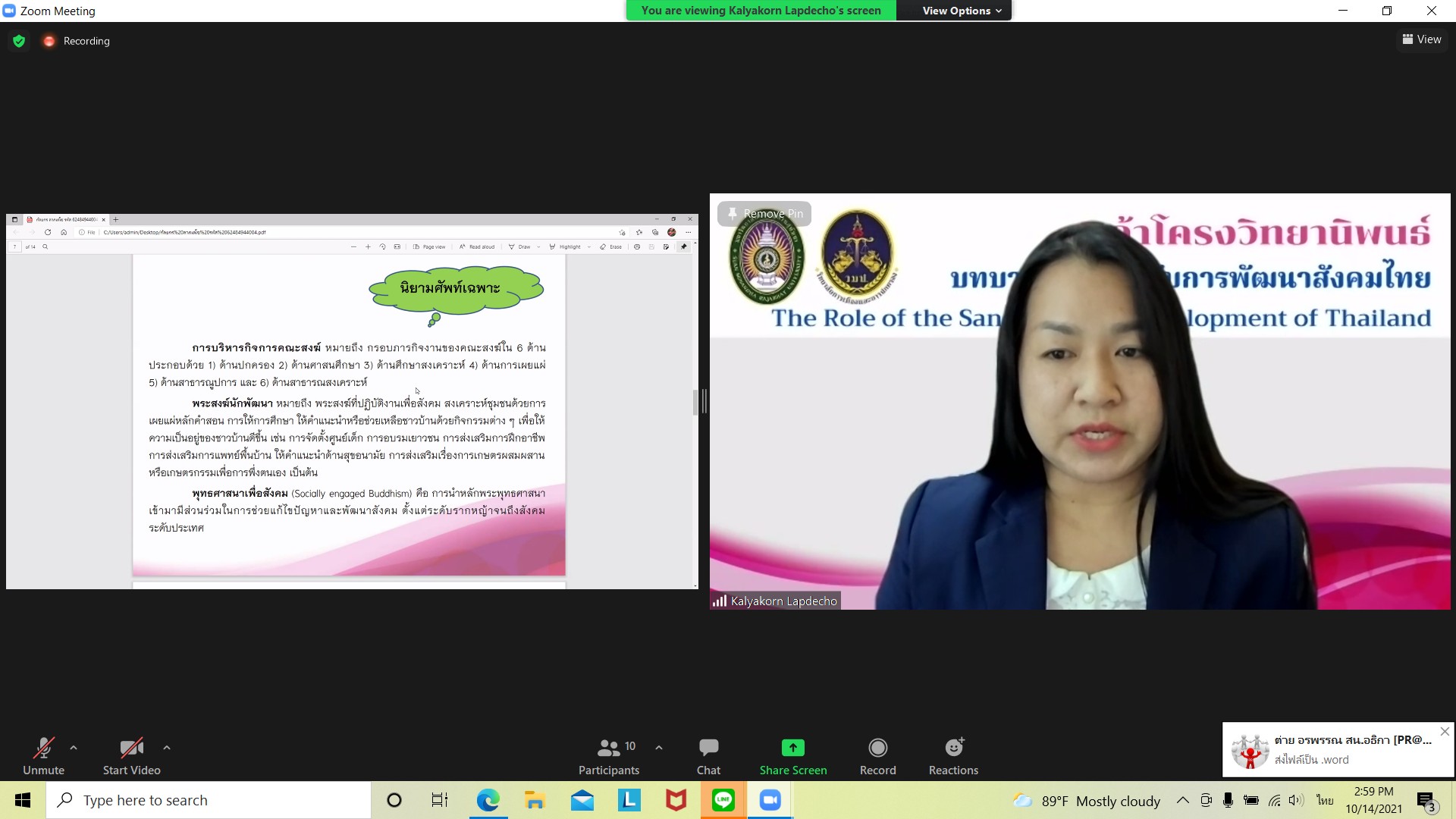Click green encryption shield icon
Image resolution: width=1456 pixels, height=819 pixels.
click(19, 41)
